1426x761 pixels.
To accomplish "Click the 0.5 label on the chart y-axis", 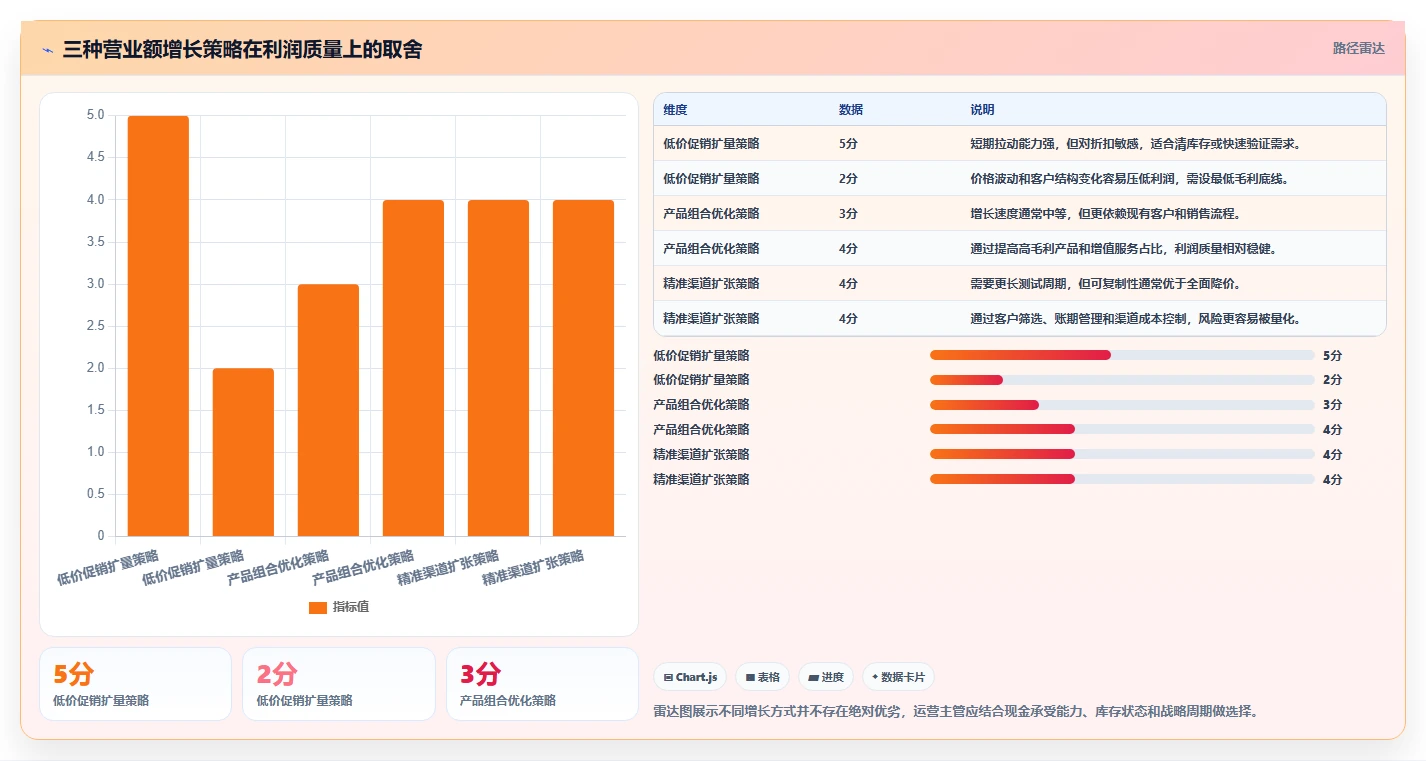I will (x=96, y=494).
